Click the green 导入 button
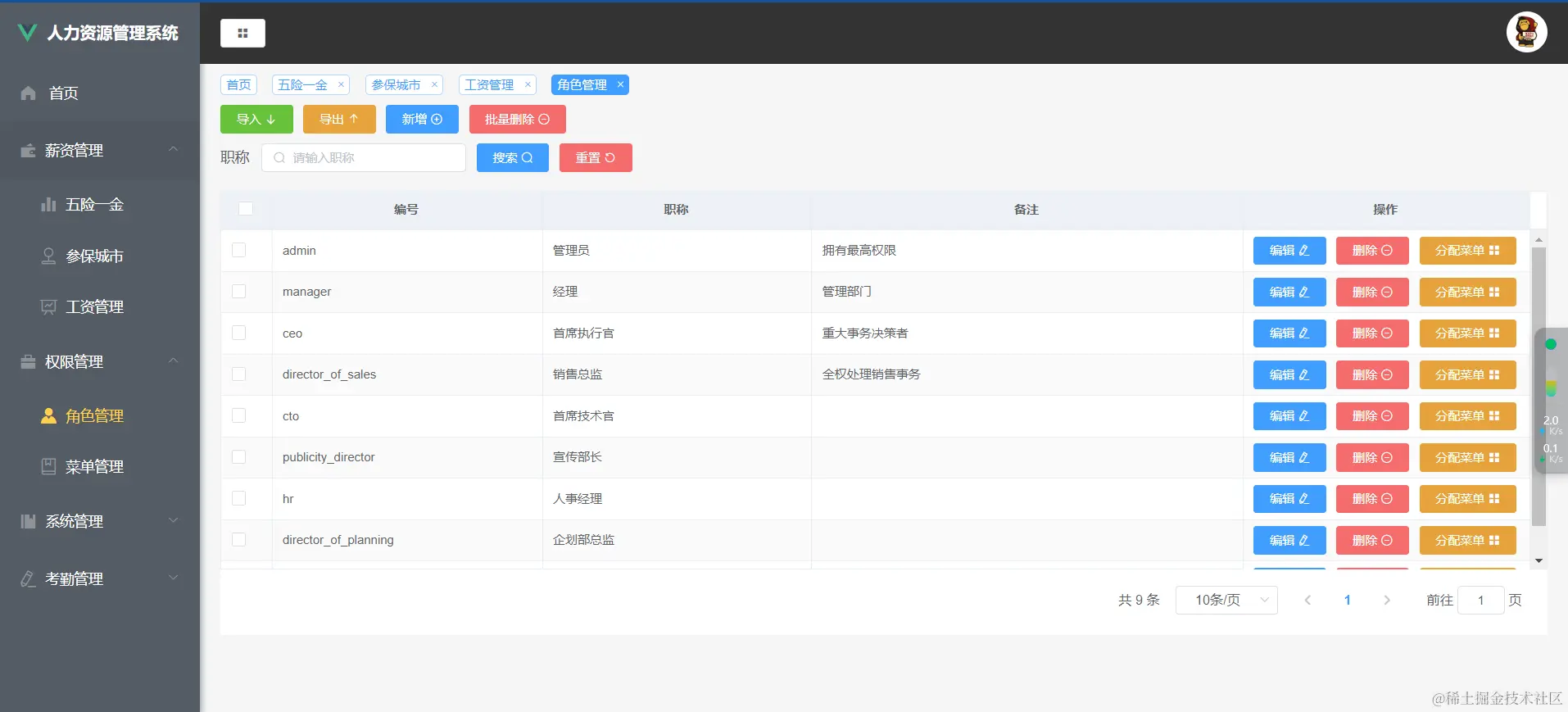The height and width of the screenshot is (712, 1568). coord(256,119)
